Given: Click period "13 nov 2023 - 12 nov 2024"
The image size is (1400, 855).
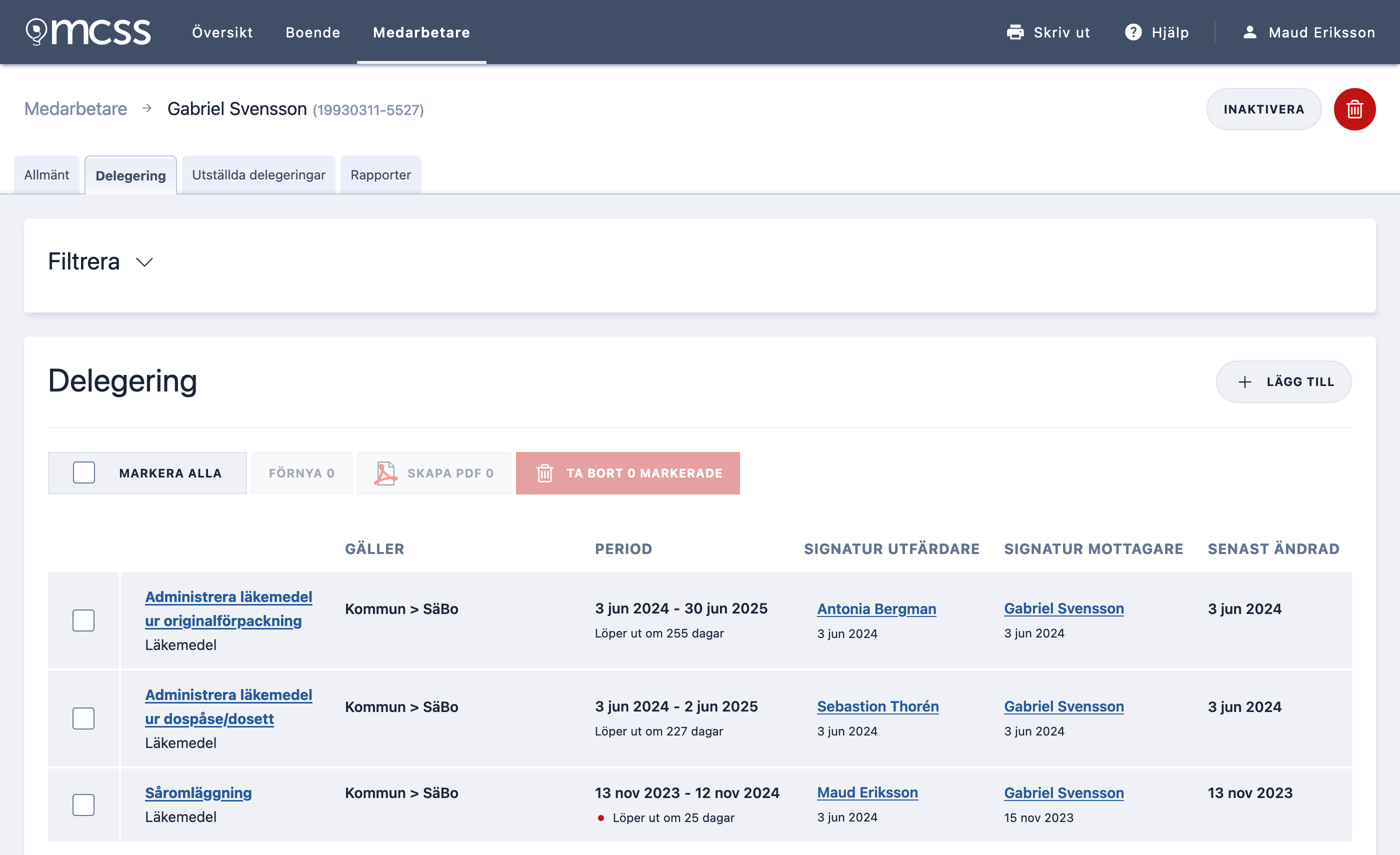Looking at the screenshot, I should pyautogui.click(x=687, y=792).
